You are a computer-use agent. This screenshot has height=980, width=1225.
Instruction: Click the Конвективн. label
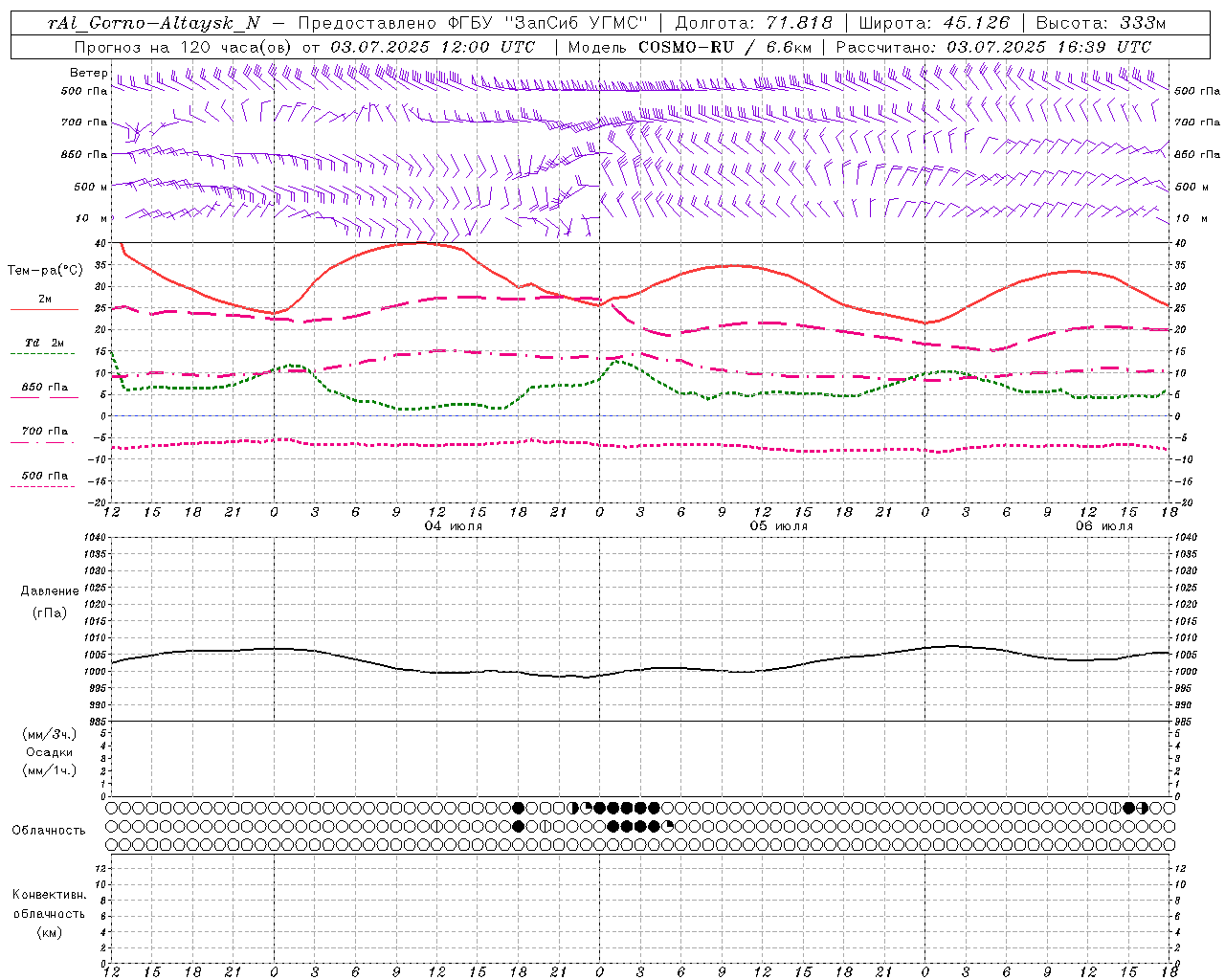coord(50,895)
